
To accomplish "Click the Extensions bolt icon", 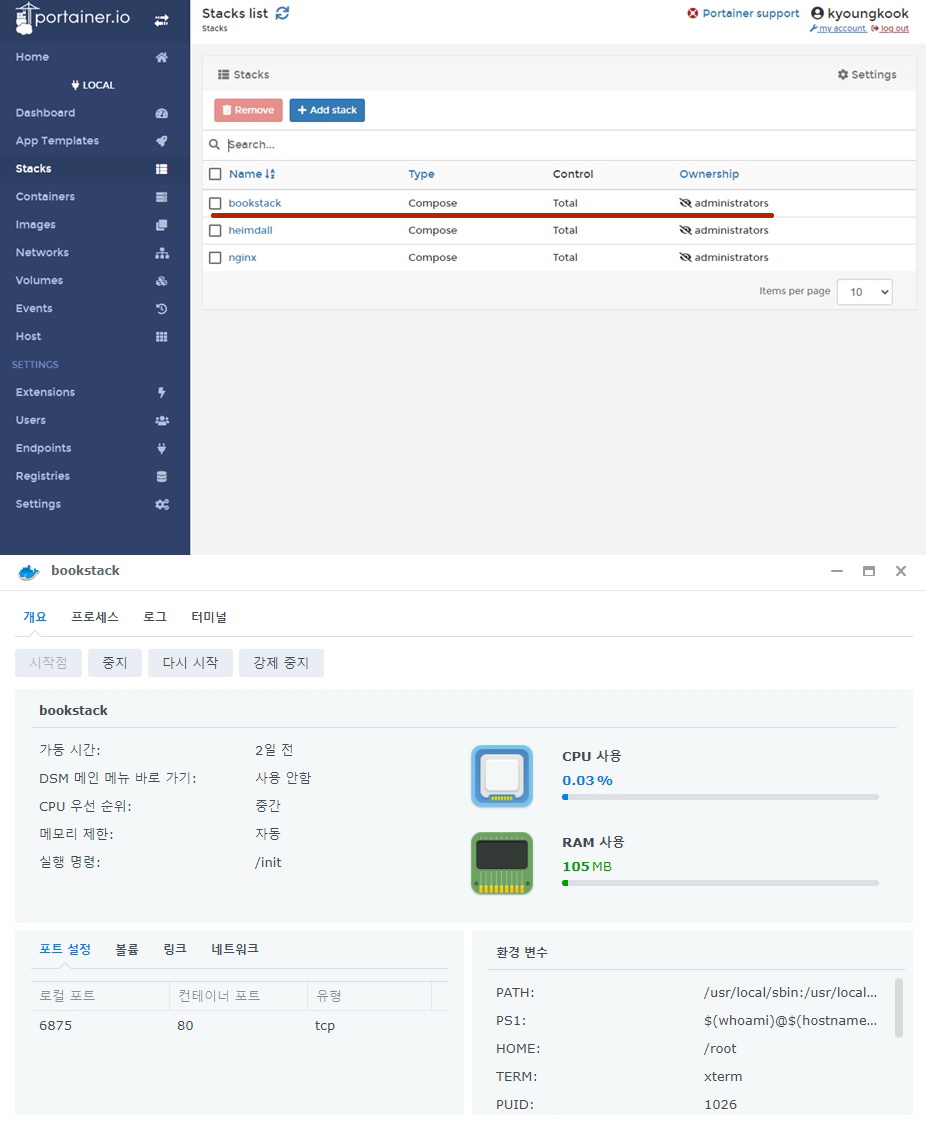I will pyautogui.click(x=162, y=392).
